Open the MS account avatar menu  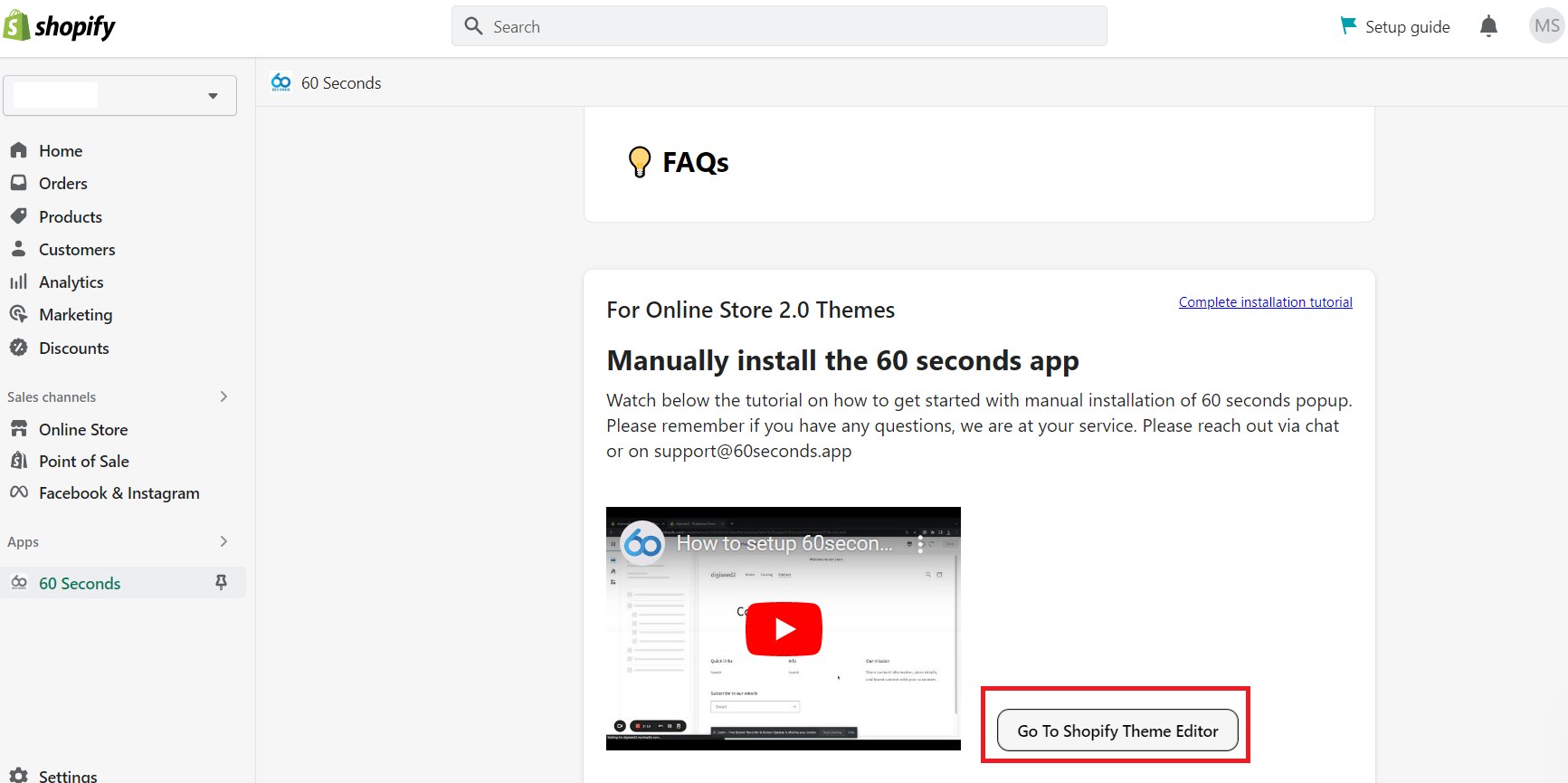coord(1546,26)
